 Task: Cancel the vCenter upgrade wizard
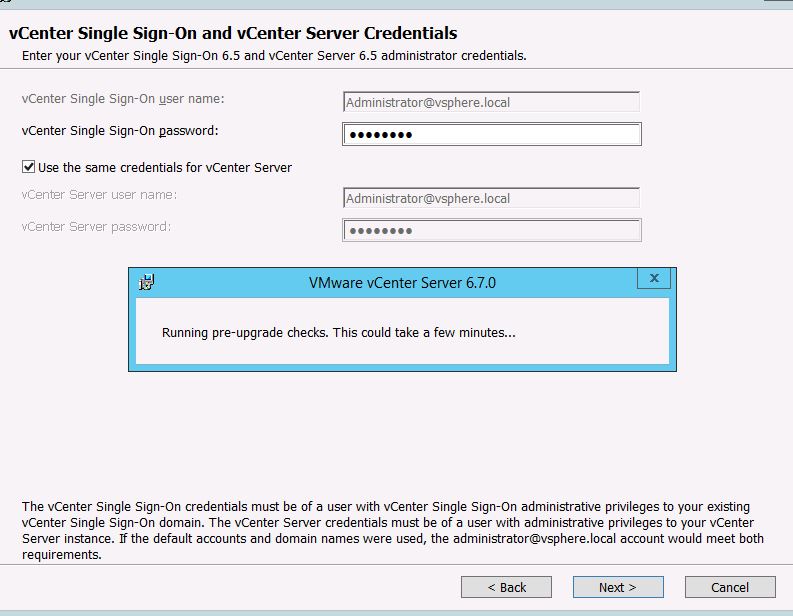click(730, 587)
